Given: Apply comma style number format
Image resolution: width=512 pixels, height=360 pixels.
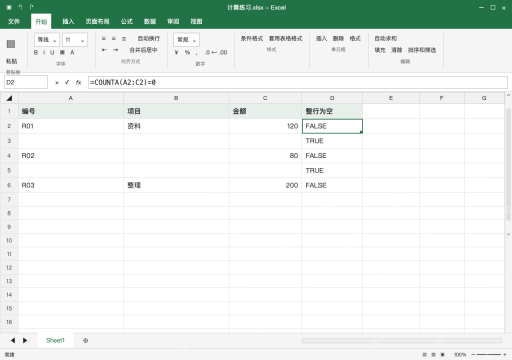Looking at the screenshot, I should pos(197,53).
